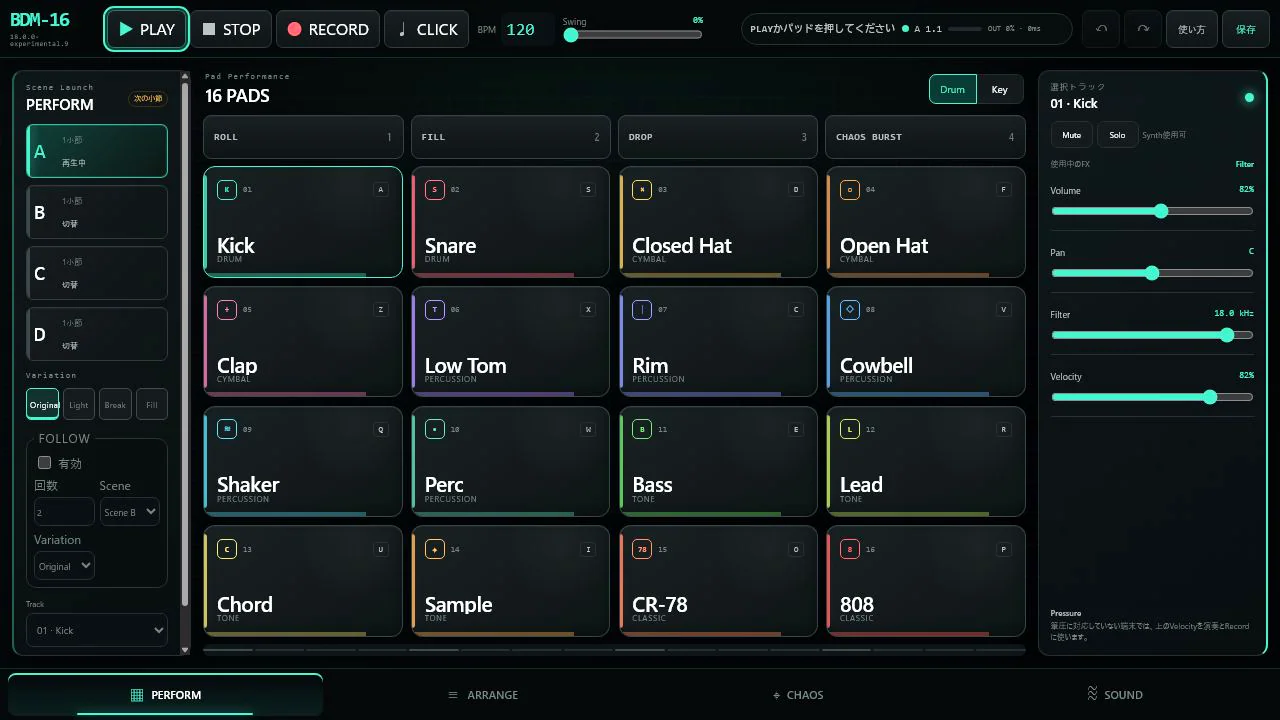Open the FOLLOW Scene dropdown
The image size is (1280, 720).
130,512
